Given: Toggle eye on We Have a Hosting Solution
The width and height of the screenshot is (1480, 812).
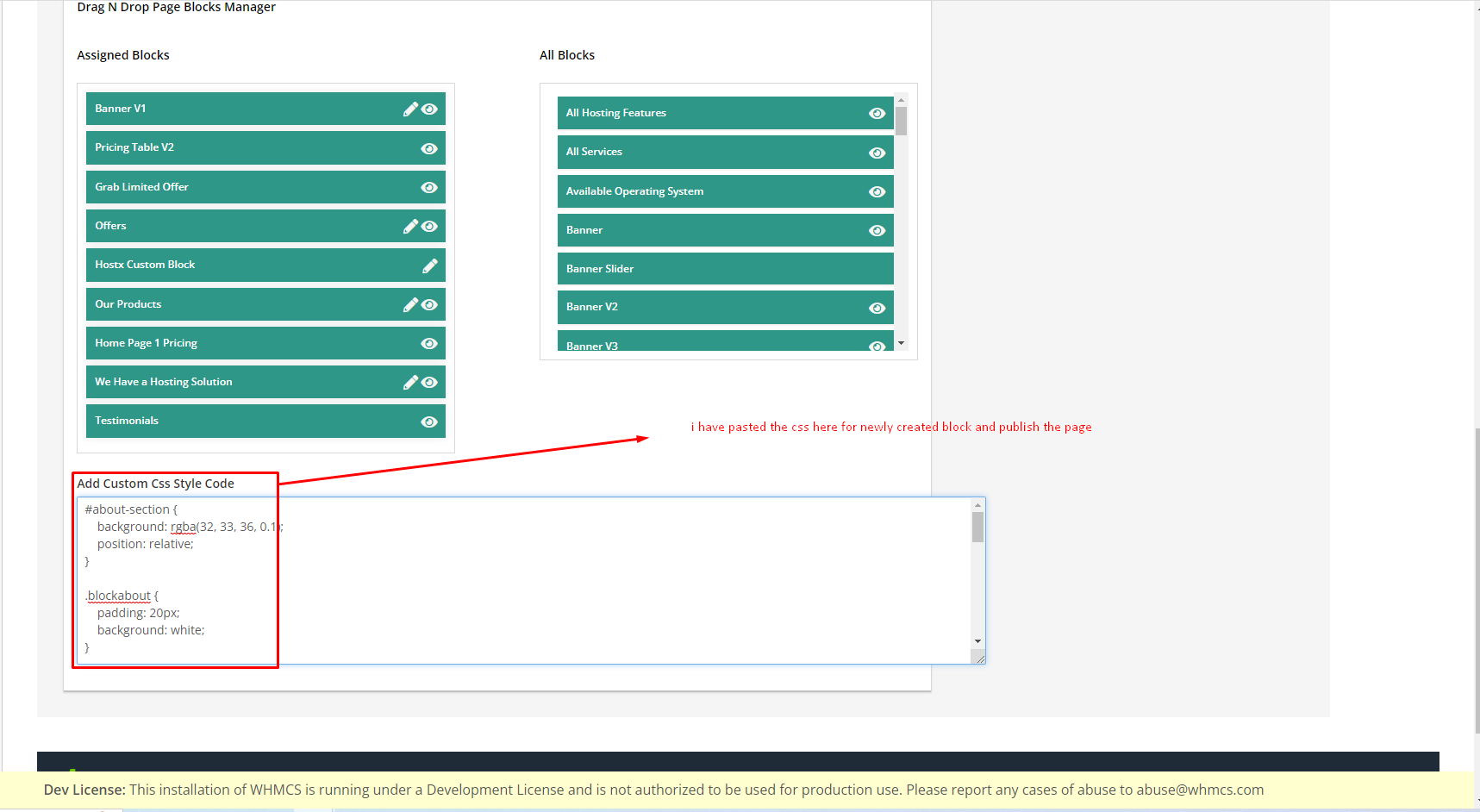Looking at the screenshot, I should point(429,383).
